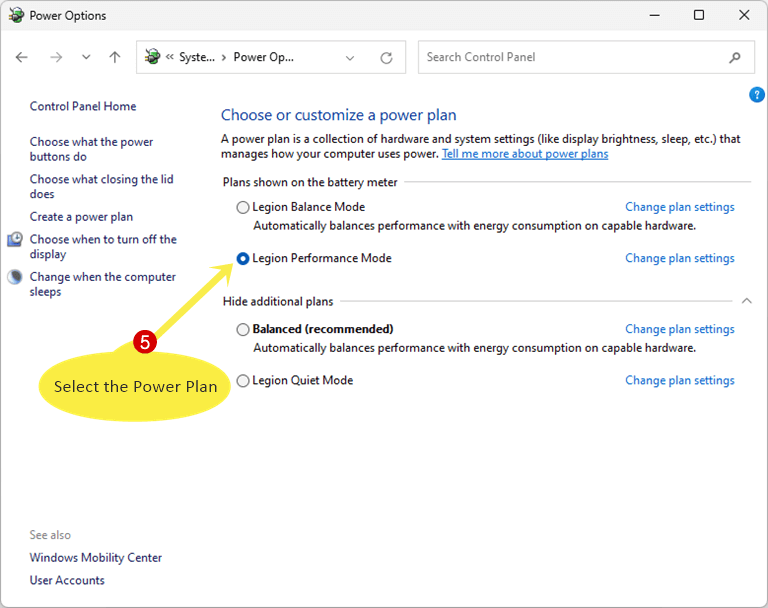The height and width of the screenshot is (608, 768).
Task: Click the breadcrumb separator arrow after Syste...
Action: coord(224,58)
